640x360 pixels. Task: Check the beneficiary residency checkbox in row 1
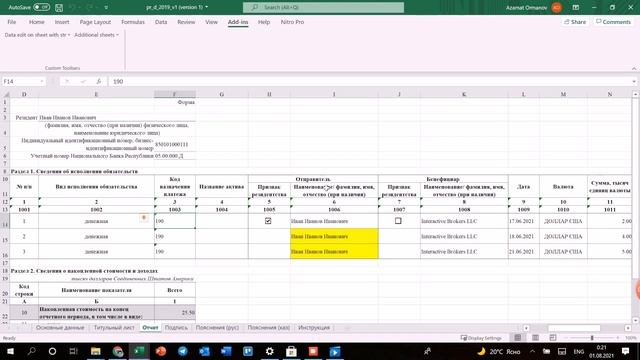tap(398, 221)
